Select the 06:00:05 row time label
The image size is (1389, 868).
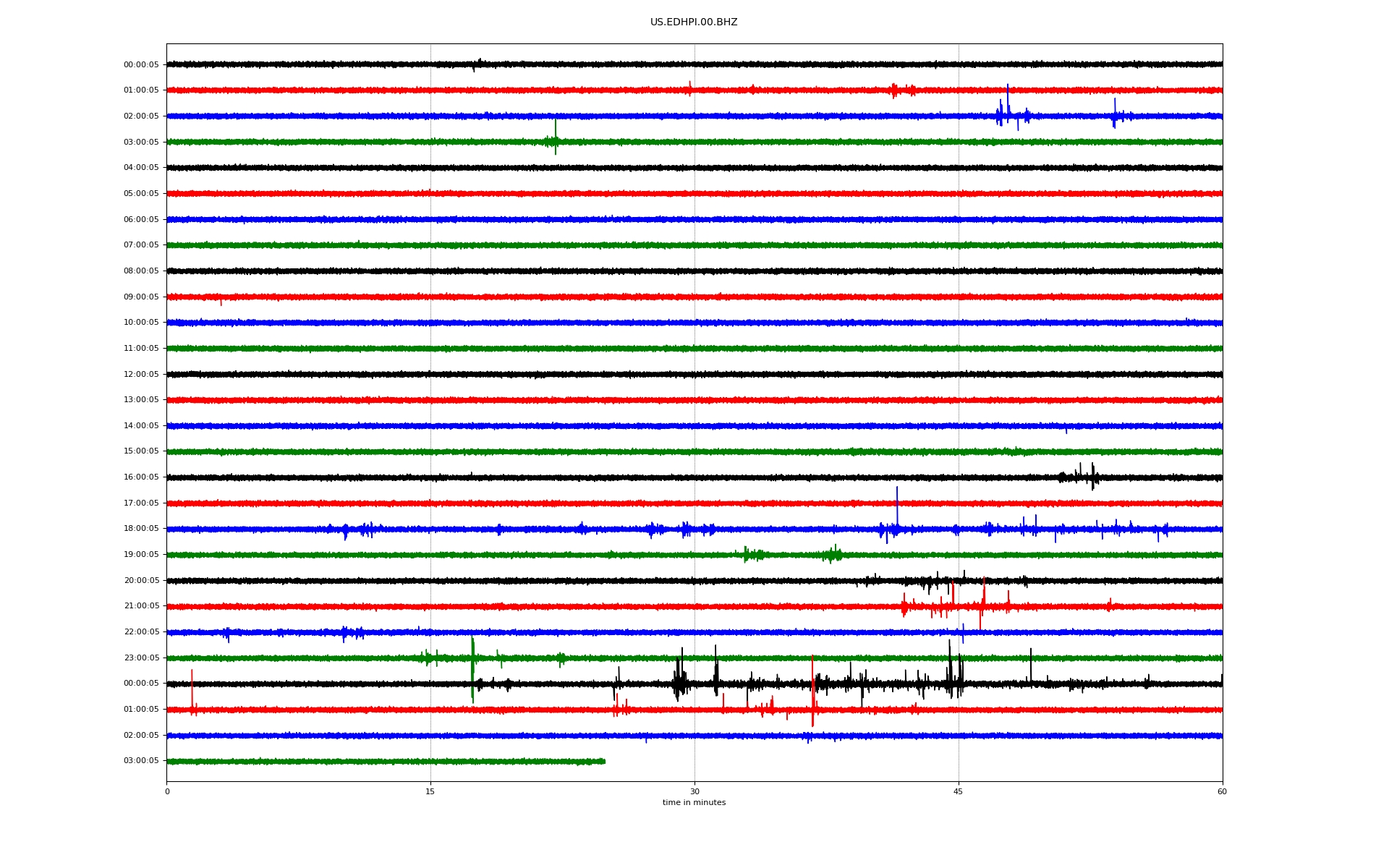pyautogui.click(x=141, y=219)
